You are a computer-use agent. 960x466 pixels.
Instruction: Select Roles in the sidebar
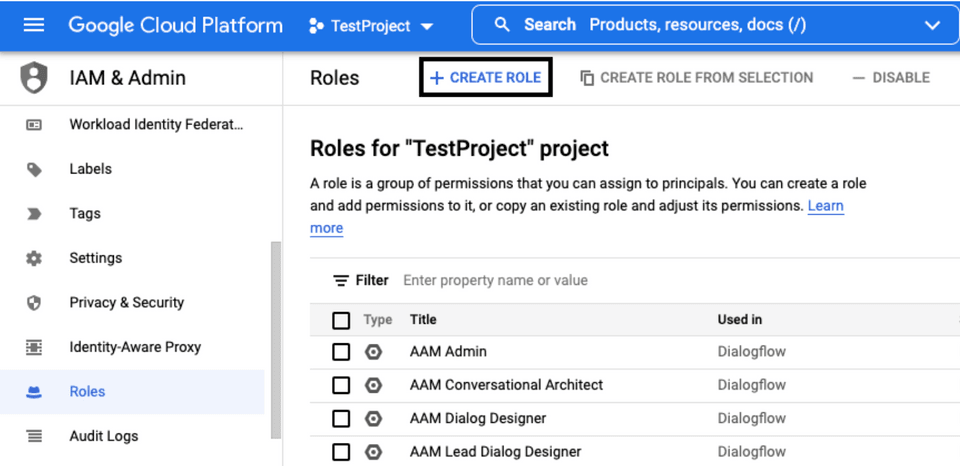point(132,392)
